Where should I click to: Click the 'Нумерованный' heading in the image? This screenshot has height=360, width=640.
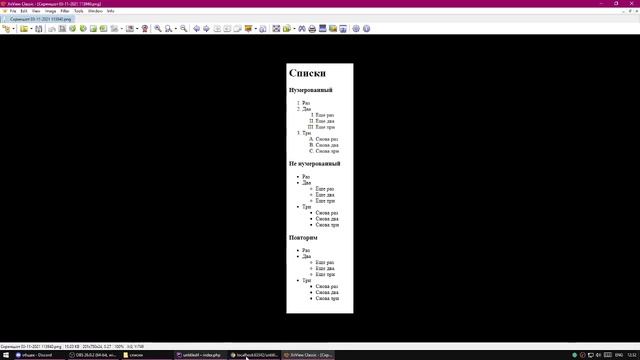(x=311, y=90)
